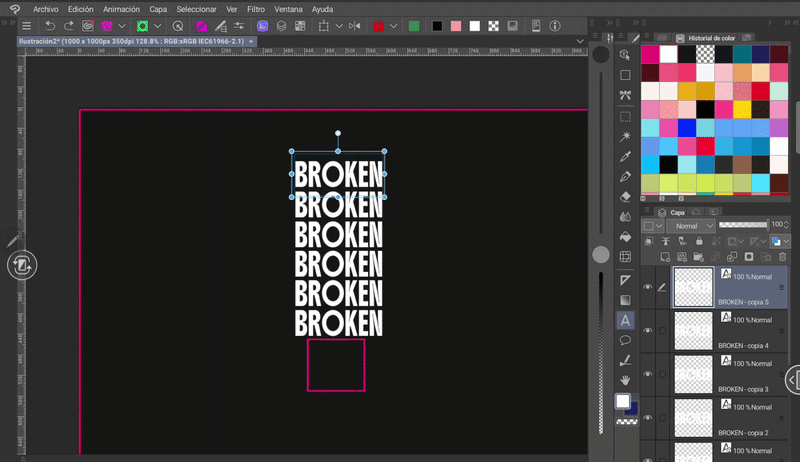Activate the Hand move tool
This screenshot has height=462, width=800.
pos(625,380)
